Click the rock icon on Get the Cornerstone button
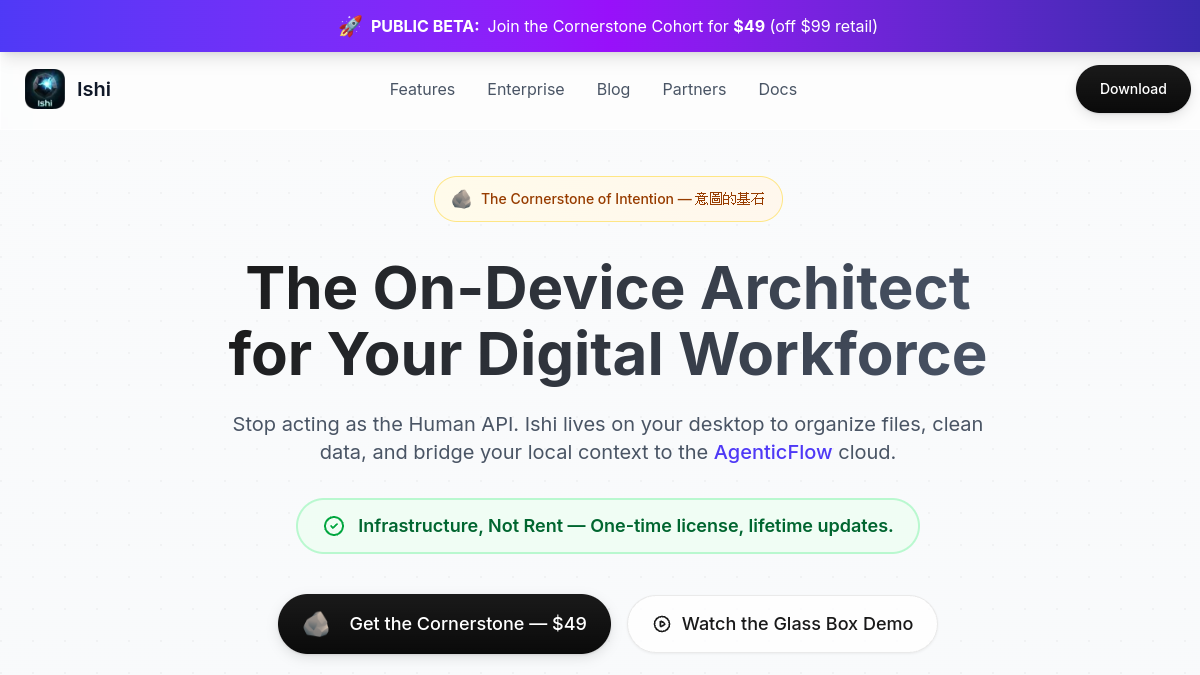The height and width of the screenshot is (675, 1200). (316, 624)
